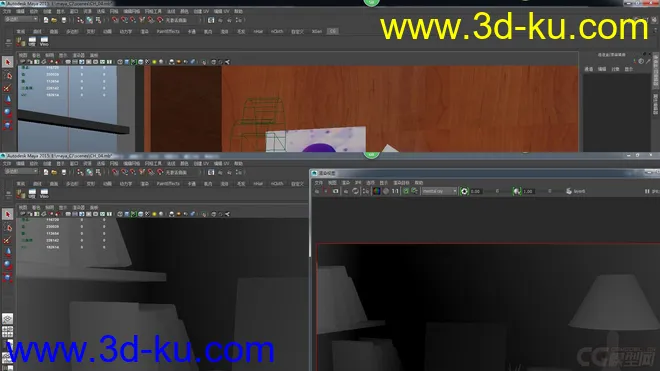Open the 渲染 menu in the Render View

click(346, 183)
